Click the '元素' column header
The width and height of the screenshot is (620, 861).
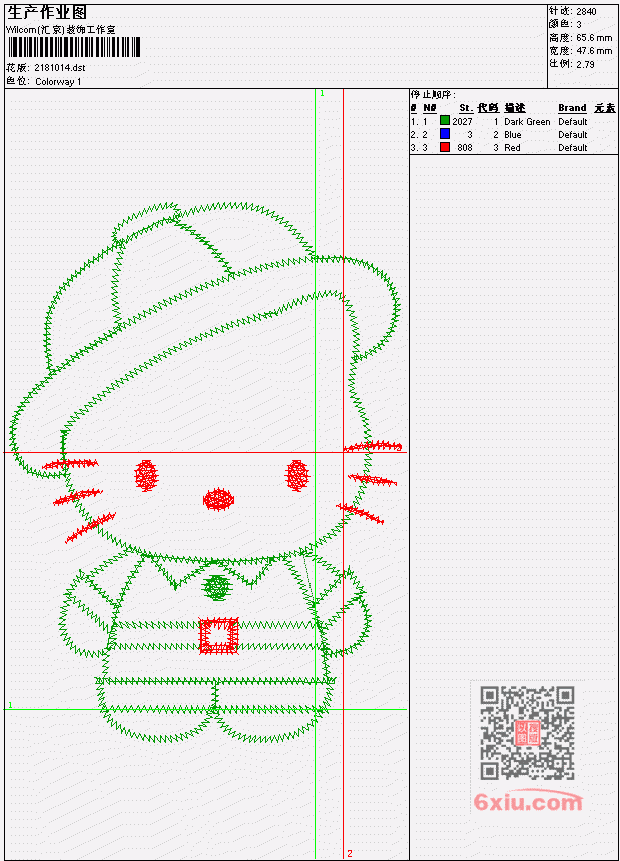click(605, 108)
